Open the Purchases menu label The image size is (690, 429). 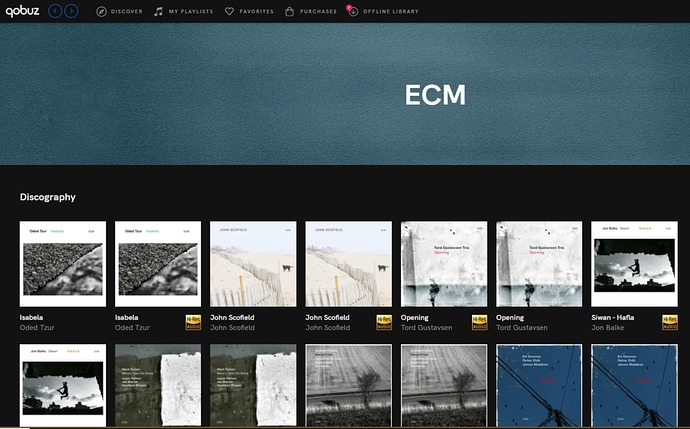[318, 11]
